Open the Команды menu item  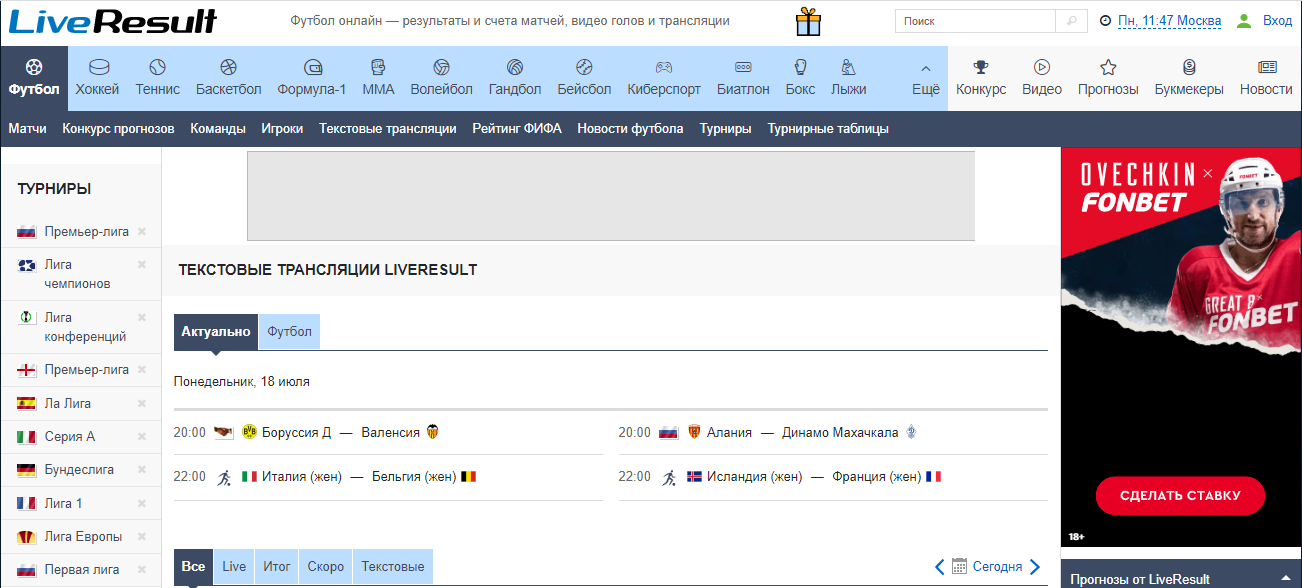pos(218,129)
